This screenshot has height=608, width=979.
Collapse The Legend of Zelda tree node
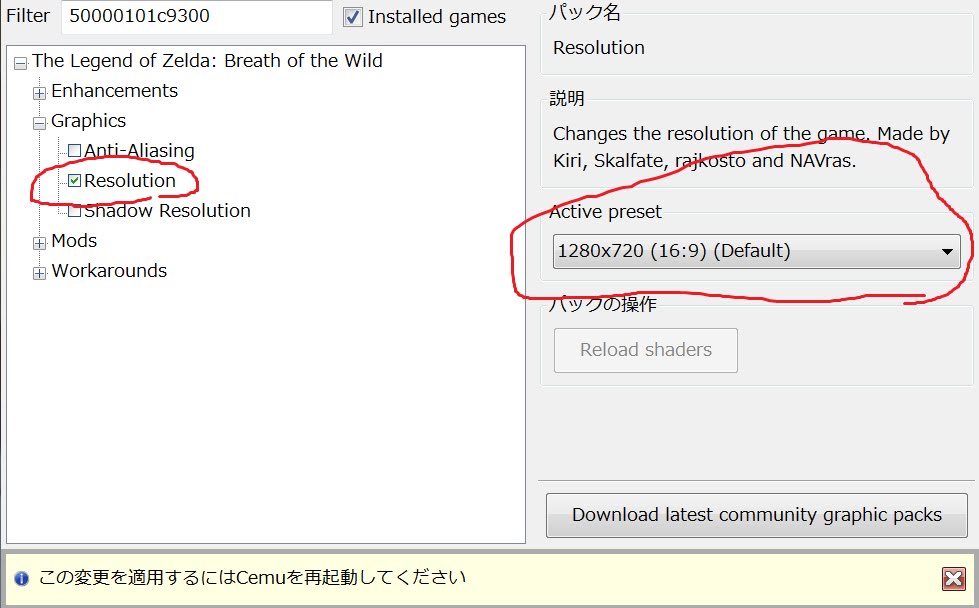coord(21,63)
